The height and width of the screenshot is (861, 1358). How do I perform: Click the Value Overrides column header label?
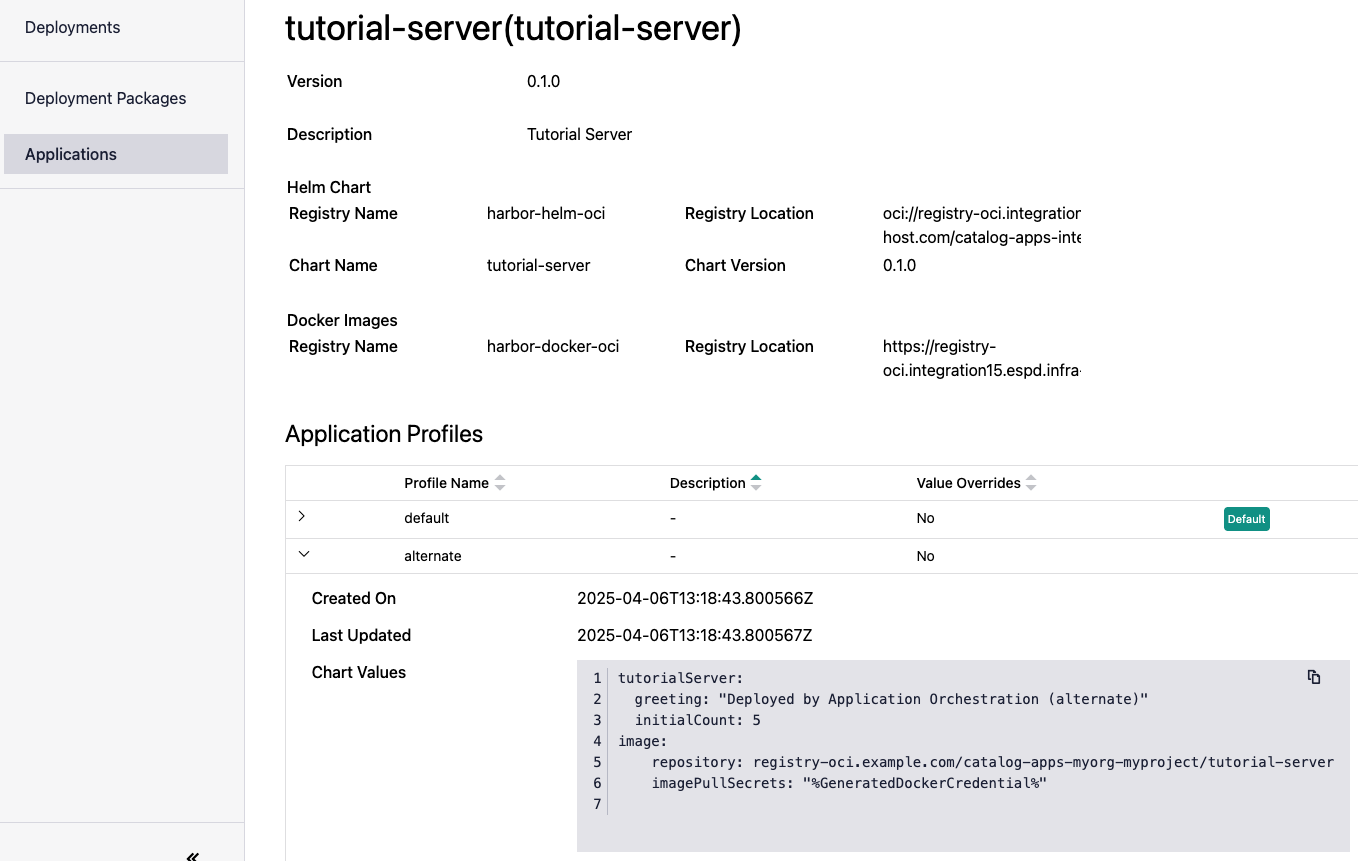(968, 483)
